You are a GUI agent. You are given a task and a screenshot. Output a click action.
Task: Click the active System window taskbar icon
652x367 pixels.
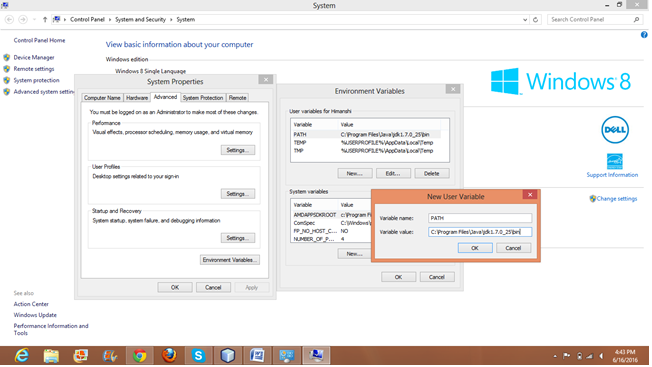[316, 356]
